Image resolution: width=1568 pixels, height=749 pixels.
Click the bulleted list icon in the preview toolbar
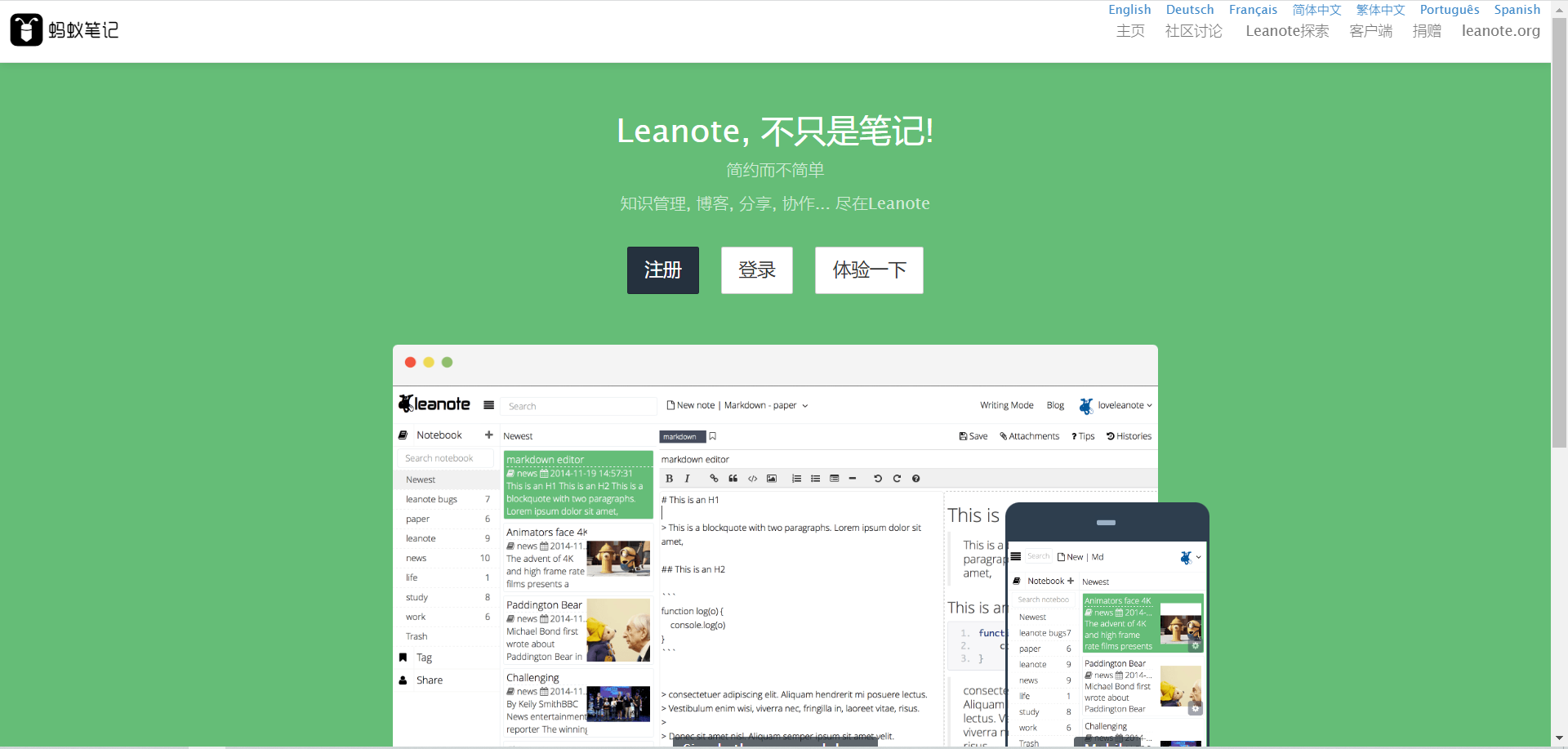click(x=815, y=479)
